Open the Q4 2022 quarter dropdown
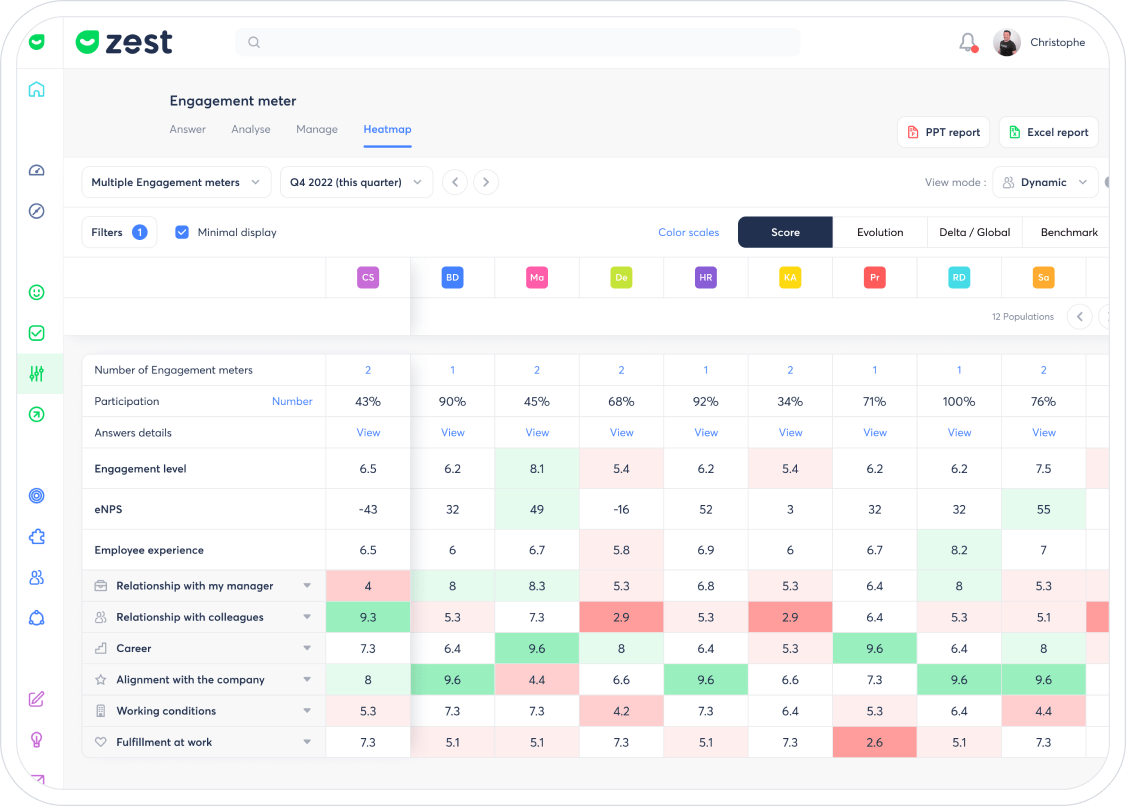 click(x=356, y=182)
